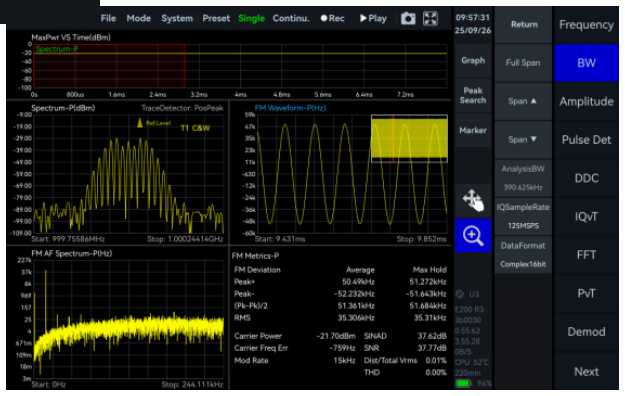Open the Preset menu
The height and width of the screenshot is (396, 625).
coord(216,18)
